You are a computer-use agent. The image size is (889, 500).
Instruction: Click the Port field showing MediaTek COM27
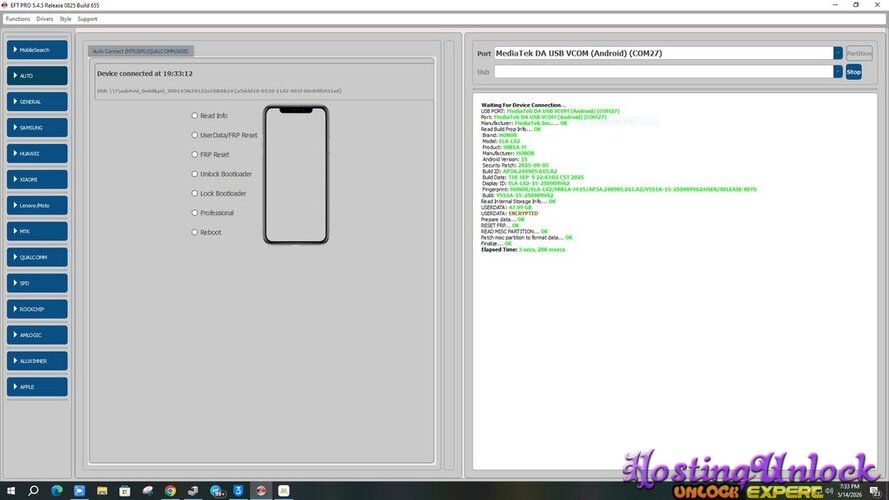pyautogui.click(x=663, y=53)
